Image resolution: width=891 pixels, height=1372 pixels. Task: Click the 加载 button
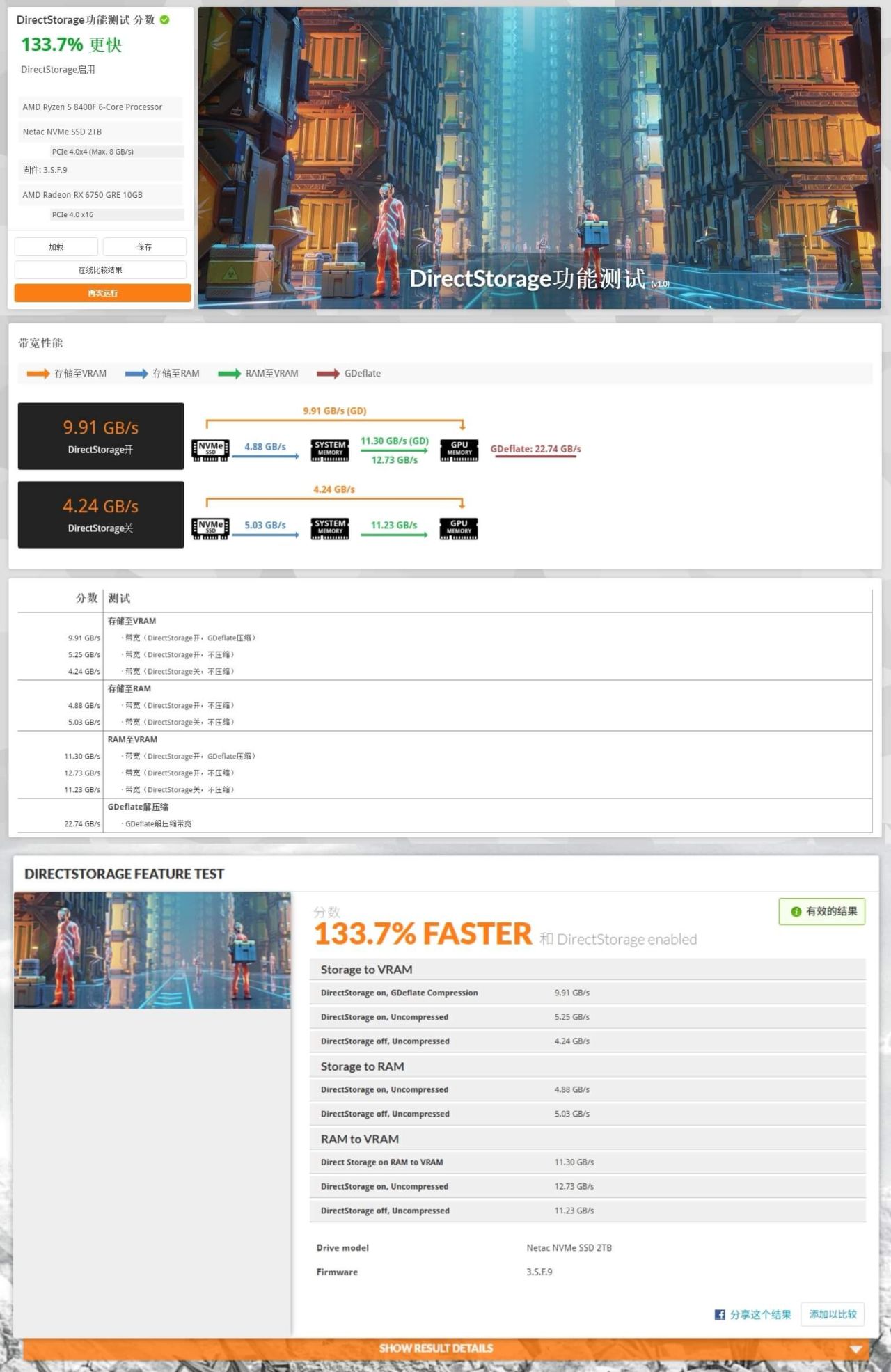[x=56, y=247]
